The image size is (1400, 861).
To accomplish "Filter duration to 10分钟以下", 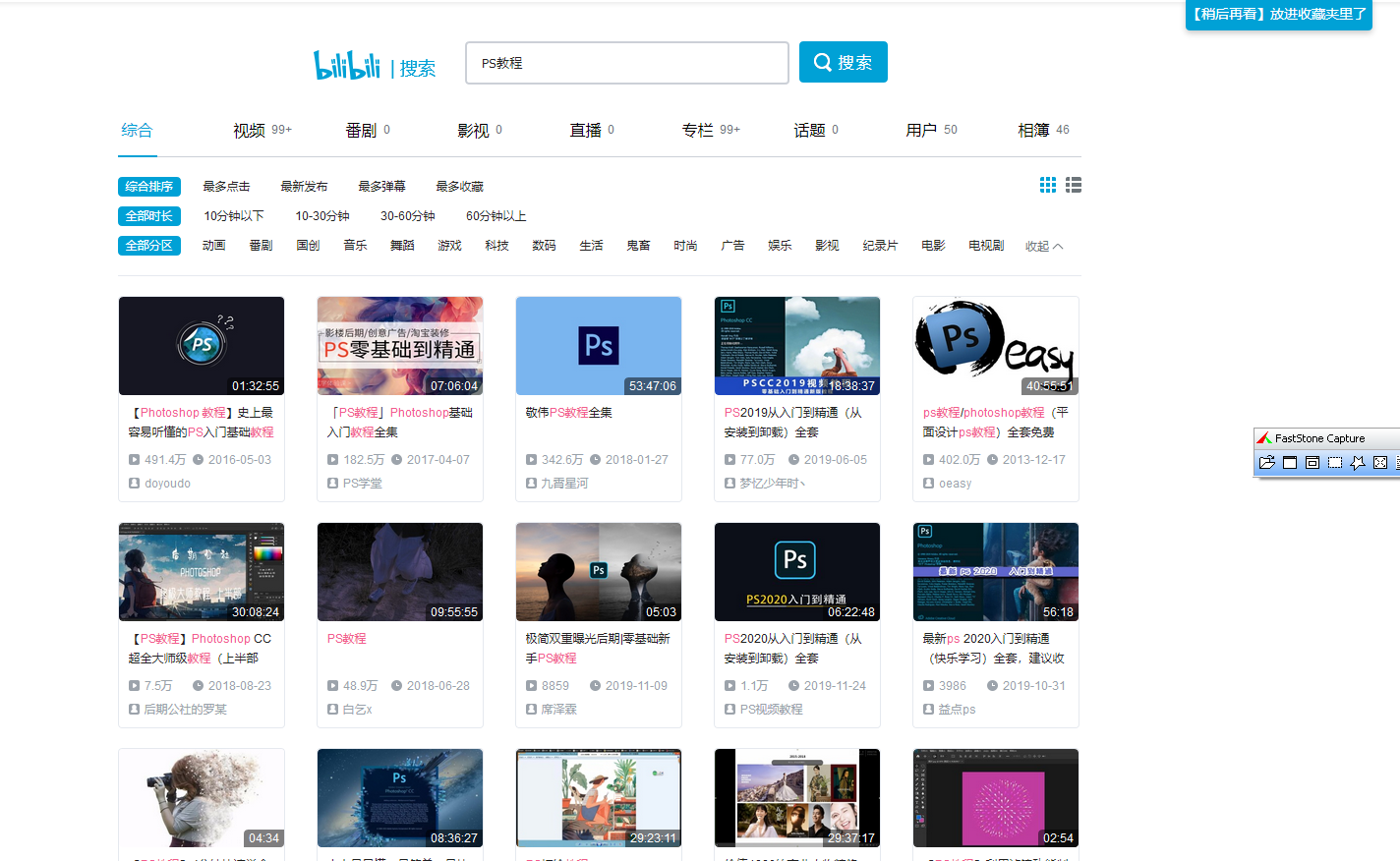I will (234, 215).
